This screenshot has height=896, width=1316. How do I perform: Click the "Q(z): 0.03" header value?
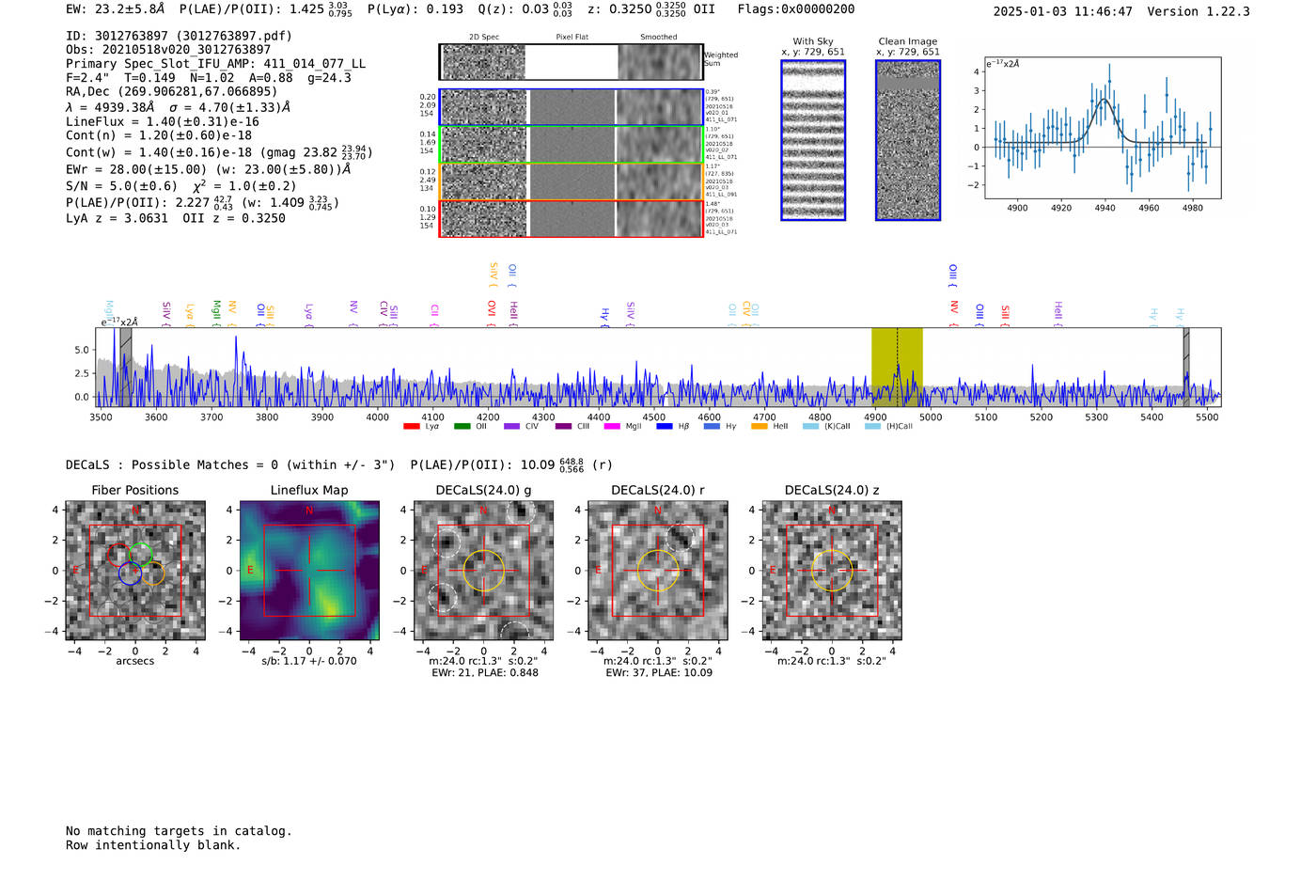[x=513, y=9]
